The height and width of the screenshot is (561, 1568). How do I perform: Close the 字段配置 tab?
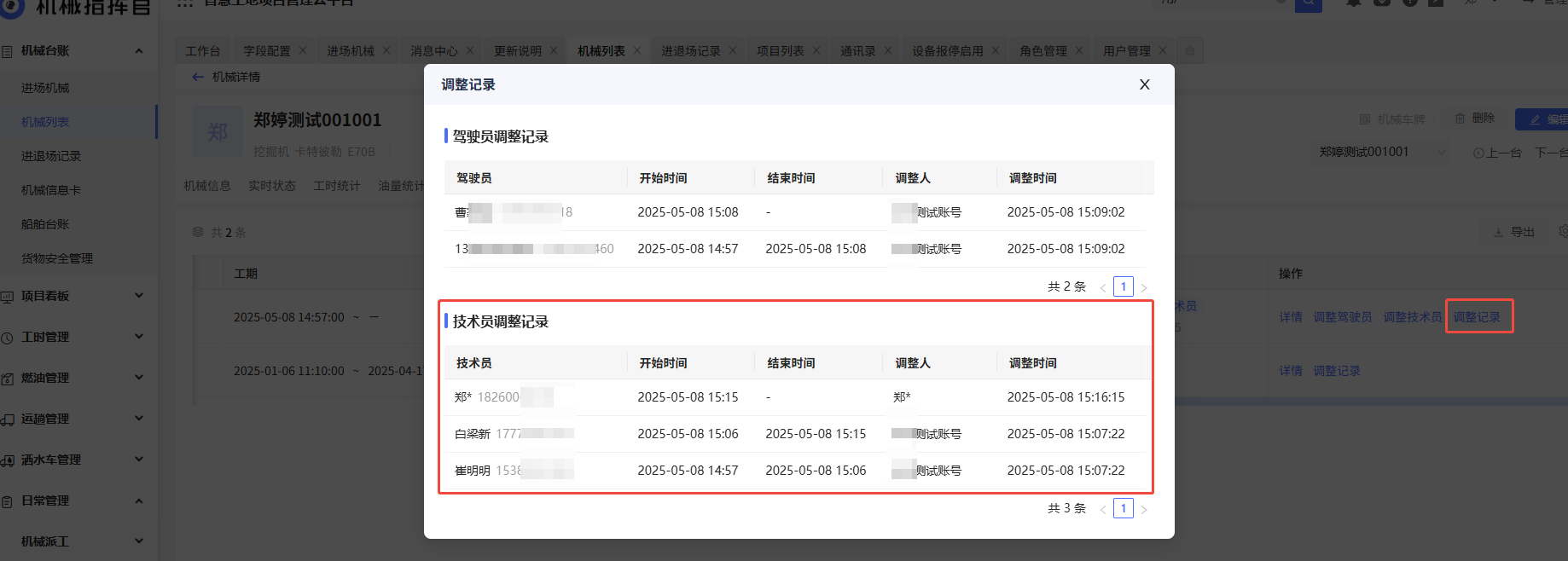click(x=303, y=50)
